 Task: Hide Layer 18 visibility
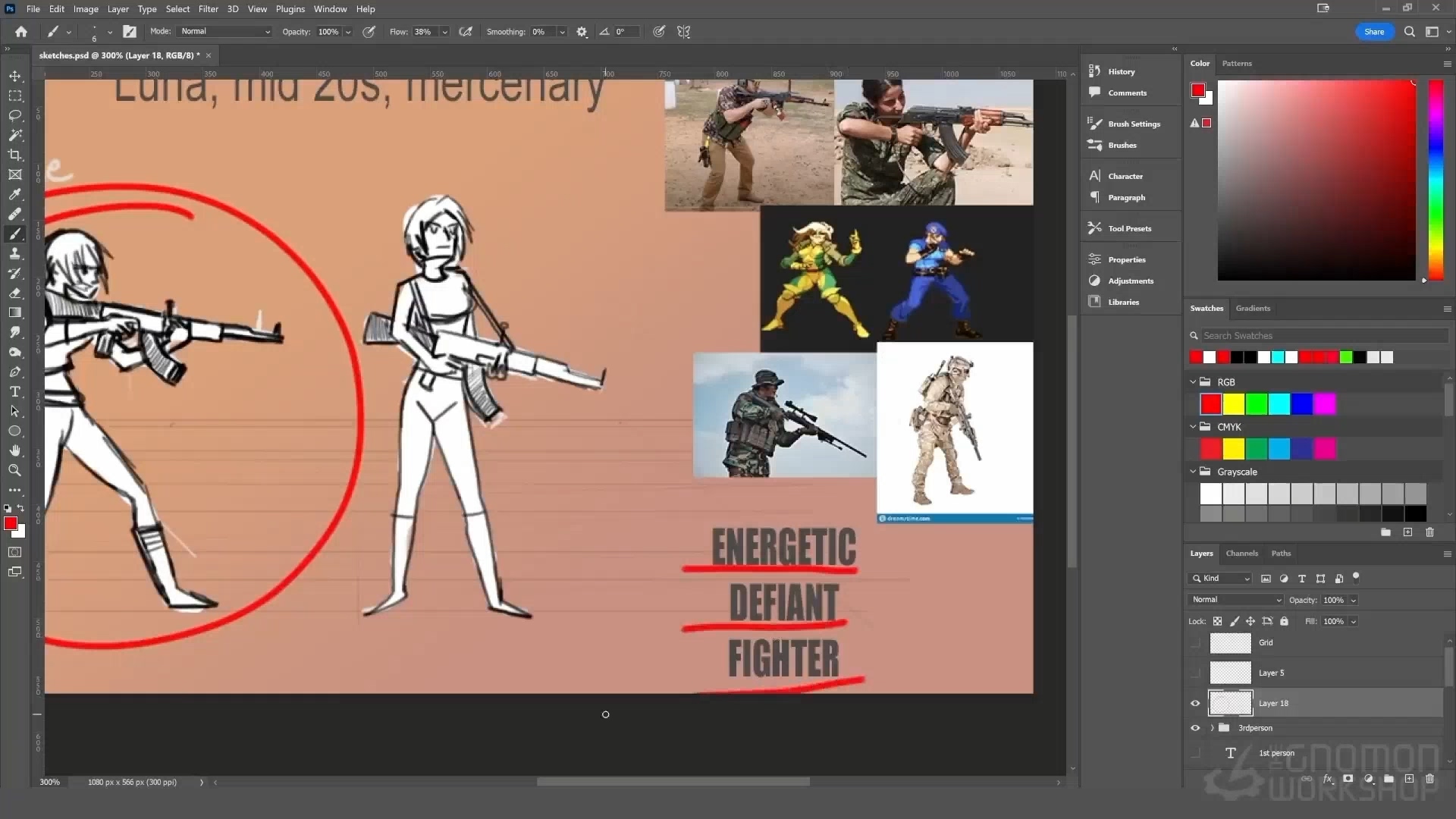point(1195,703)
